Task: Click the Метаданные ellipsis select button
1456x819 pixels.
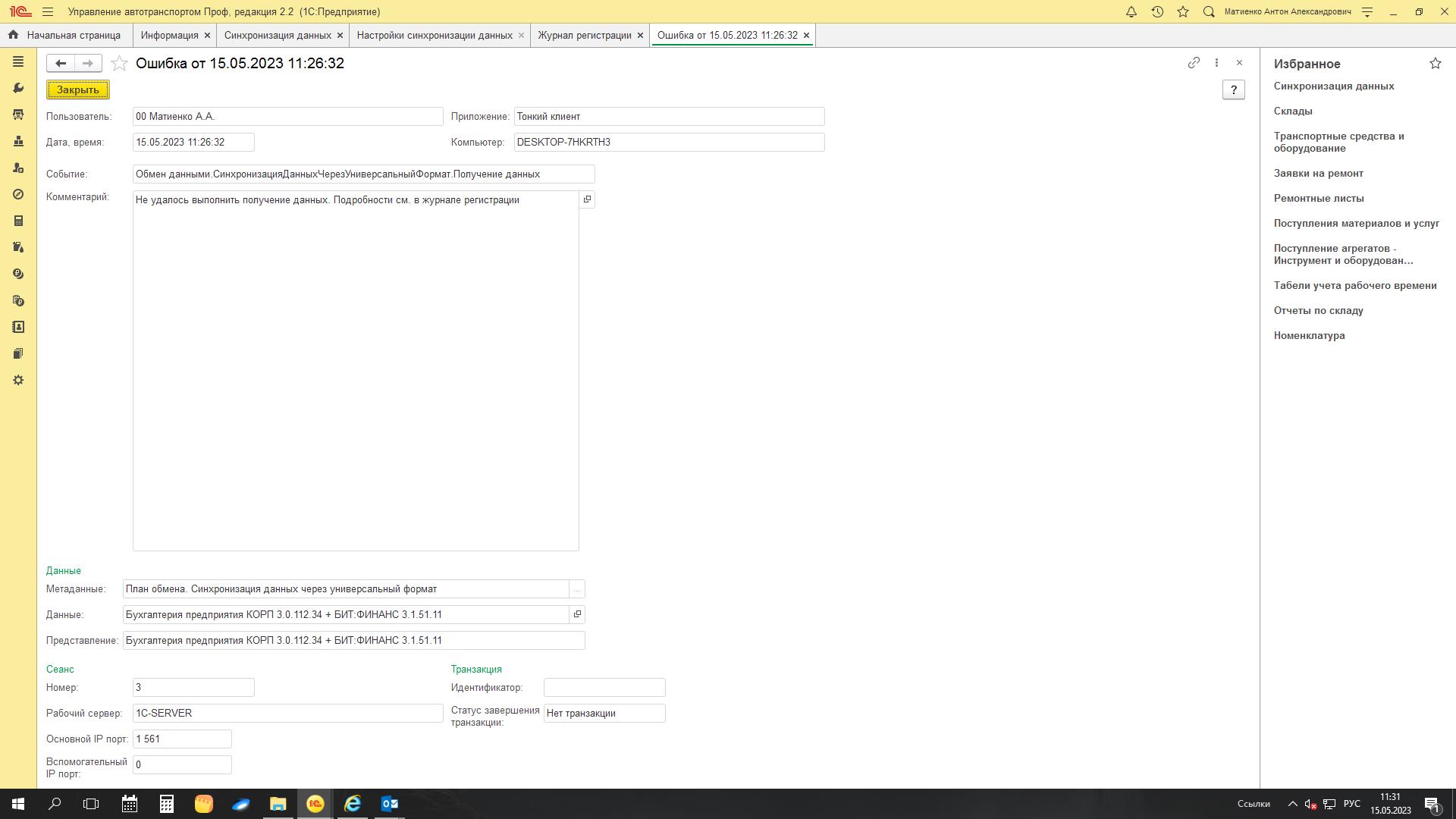Action: pos(577,589)
